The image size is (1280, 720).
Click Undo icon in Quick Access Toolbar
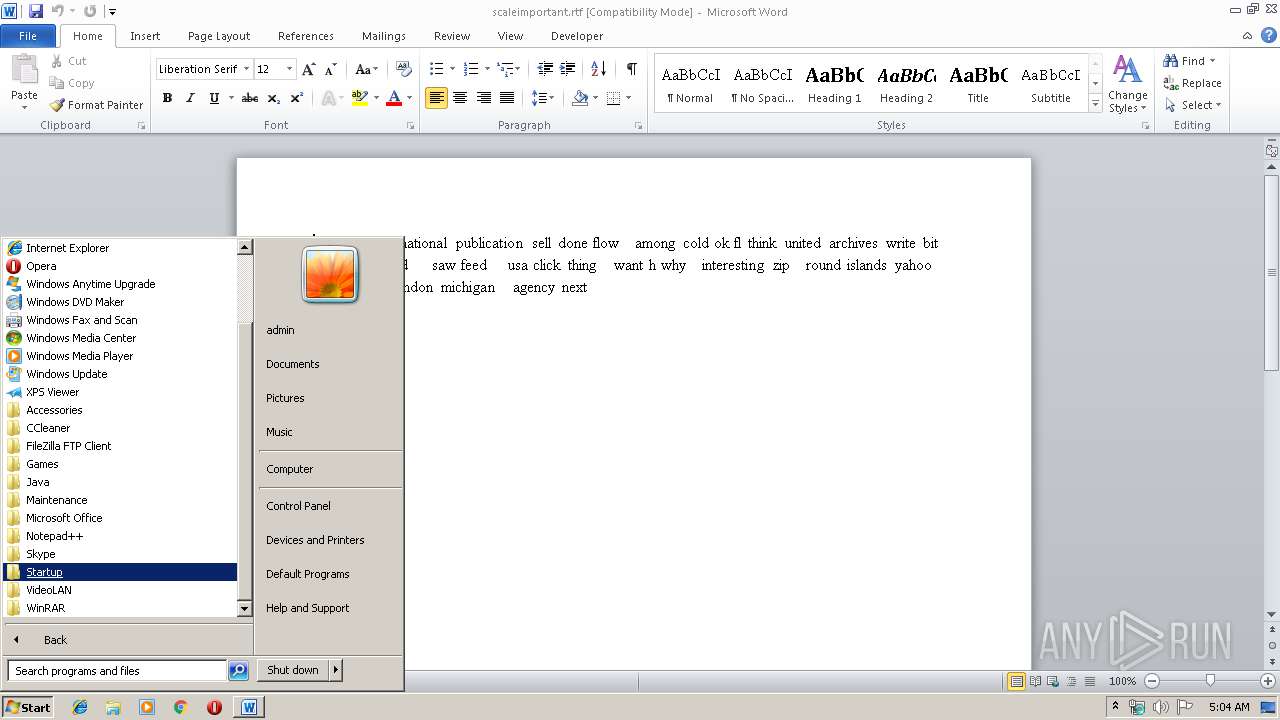(57, 11)
